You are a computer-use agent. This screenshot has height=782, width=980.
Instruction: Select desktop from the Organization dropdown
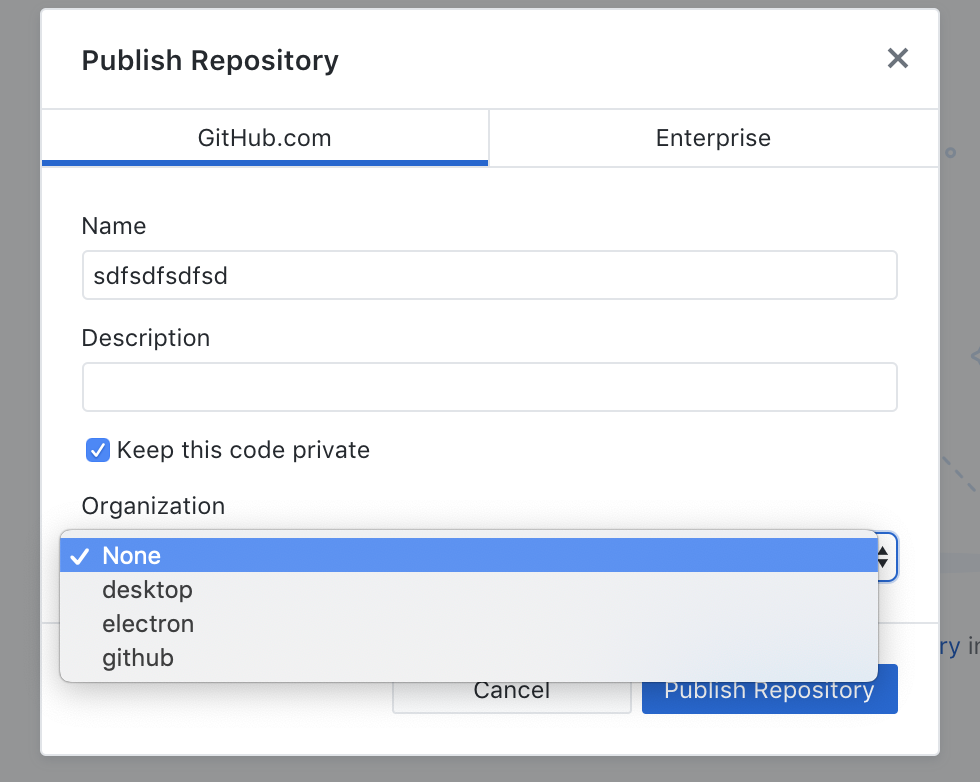[147, 589]
